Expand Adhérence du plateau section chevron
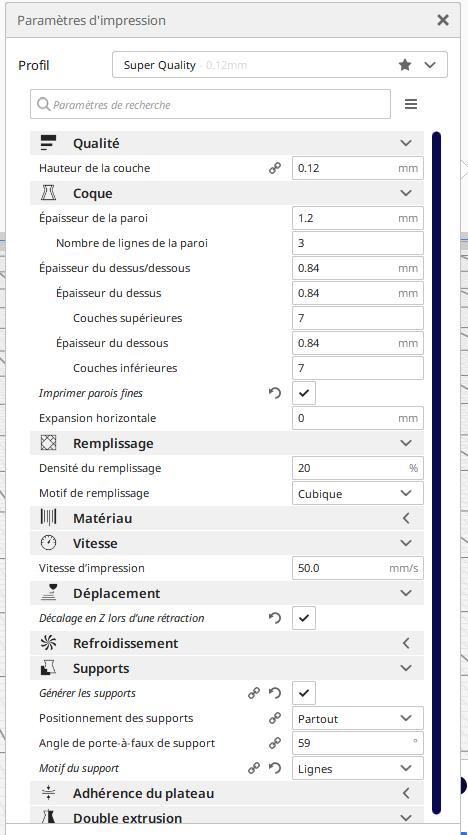Viewport: 468px width, 835px height. click(406, 793)
